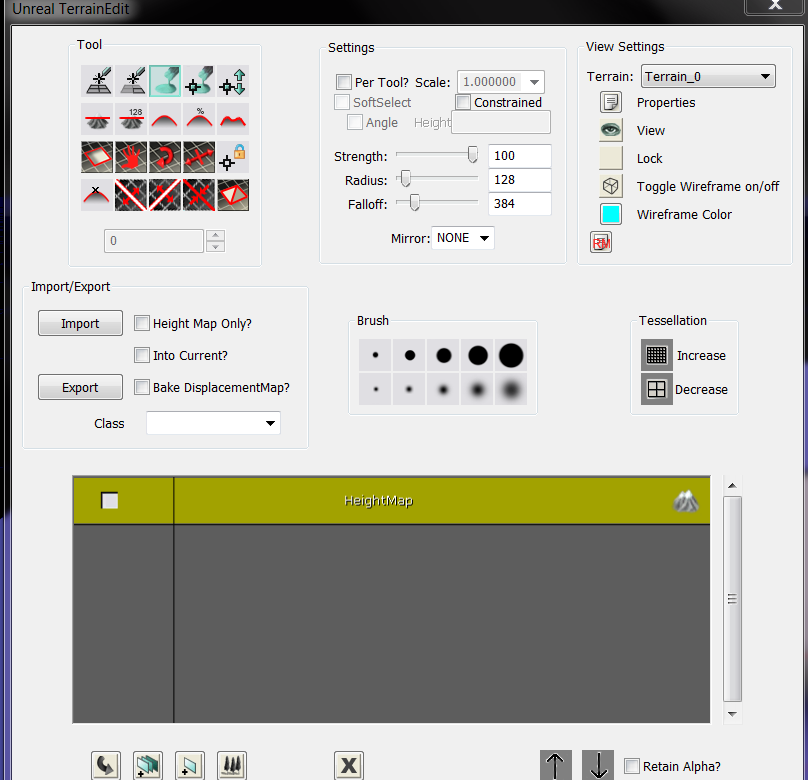Click the Import button
The width and height of the screenshot is (808, 780).
pyautogui.click(x=80, y=323)
